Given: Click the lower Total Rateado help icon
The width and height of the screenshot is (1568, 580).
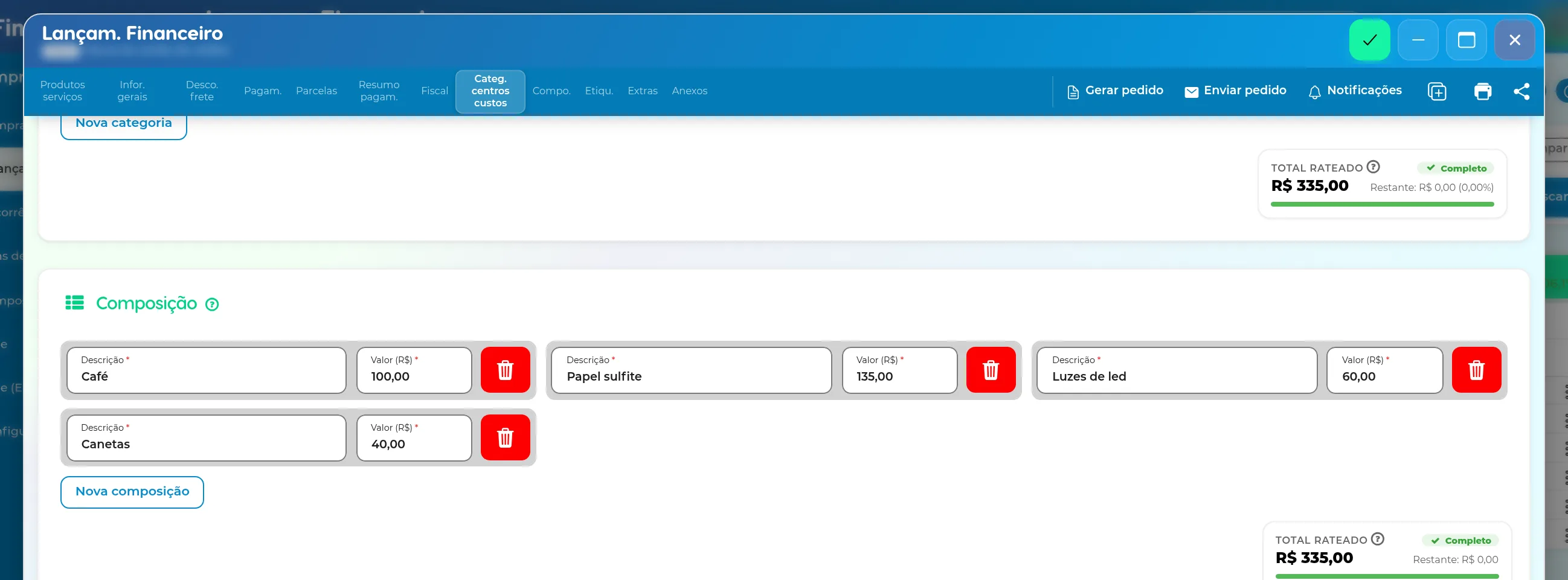Looking at the screenshot, I should (x=1378, y=540).
